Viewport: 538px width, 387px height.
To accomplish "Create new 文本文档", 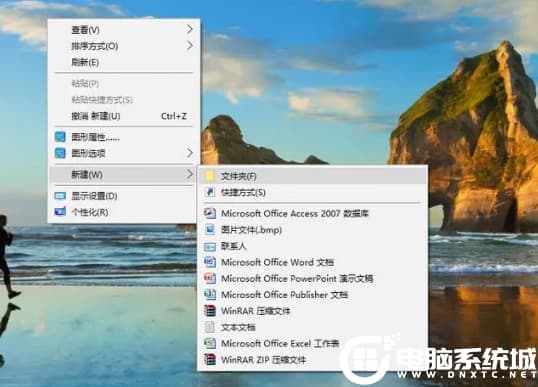I will [313, 327].
